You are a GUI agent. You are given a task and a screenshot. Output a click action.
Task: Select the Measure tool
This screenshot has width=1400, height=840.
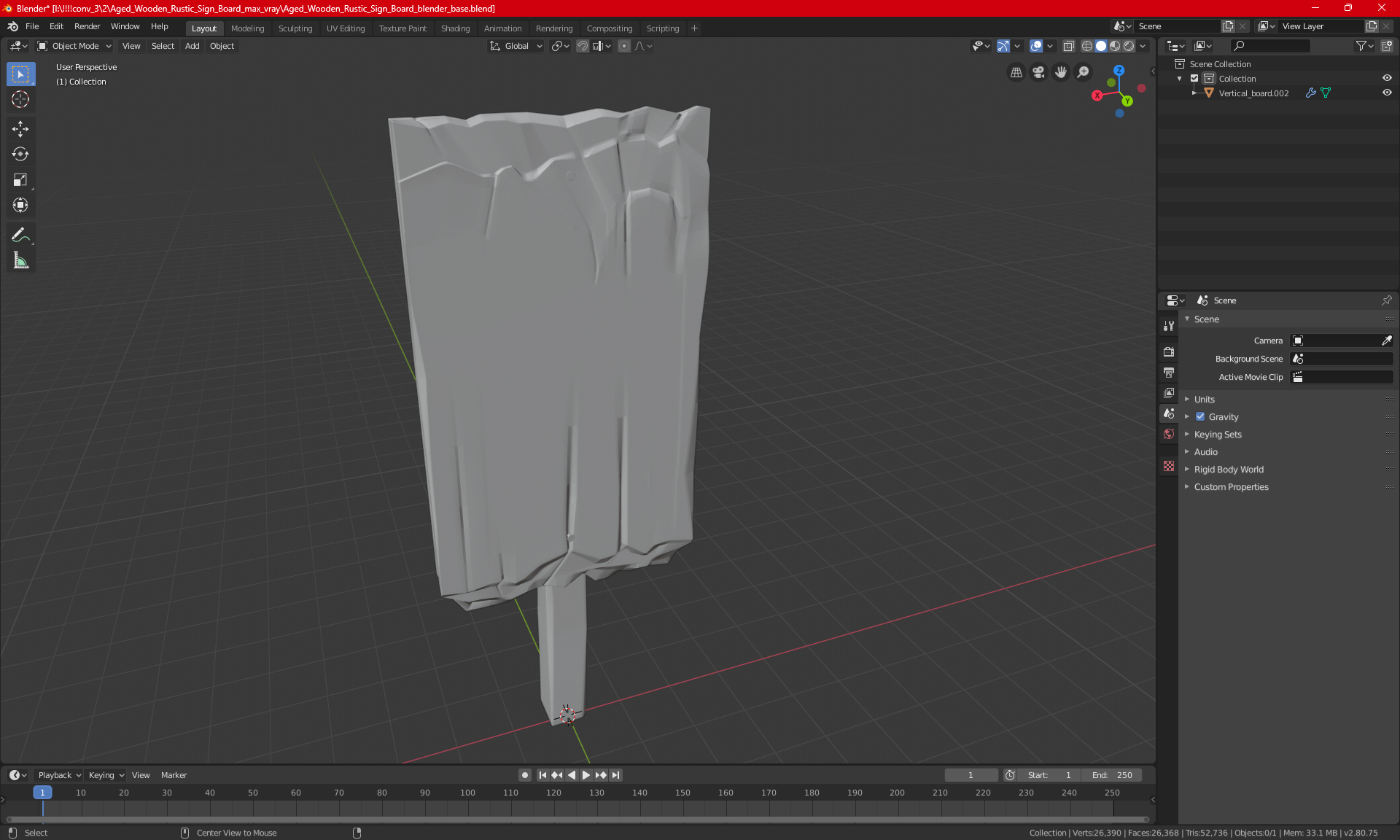(20, 260)
